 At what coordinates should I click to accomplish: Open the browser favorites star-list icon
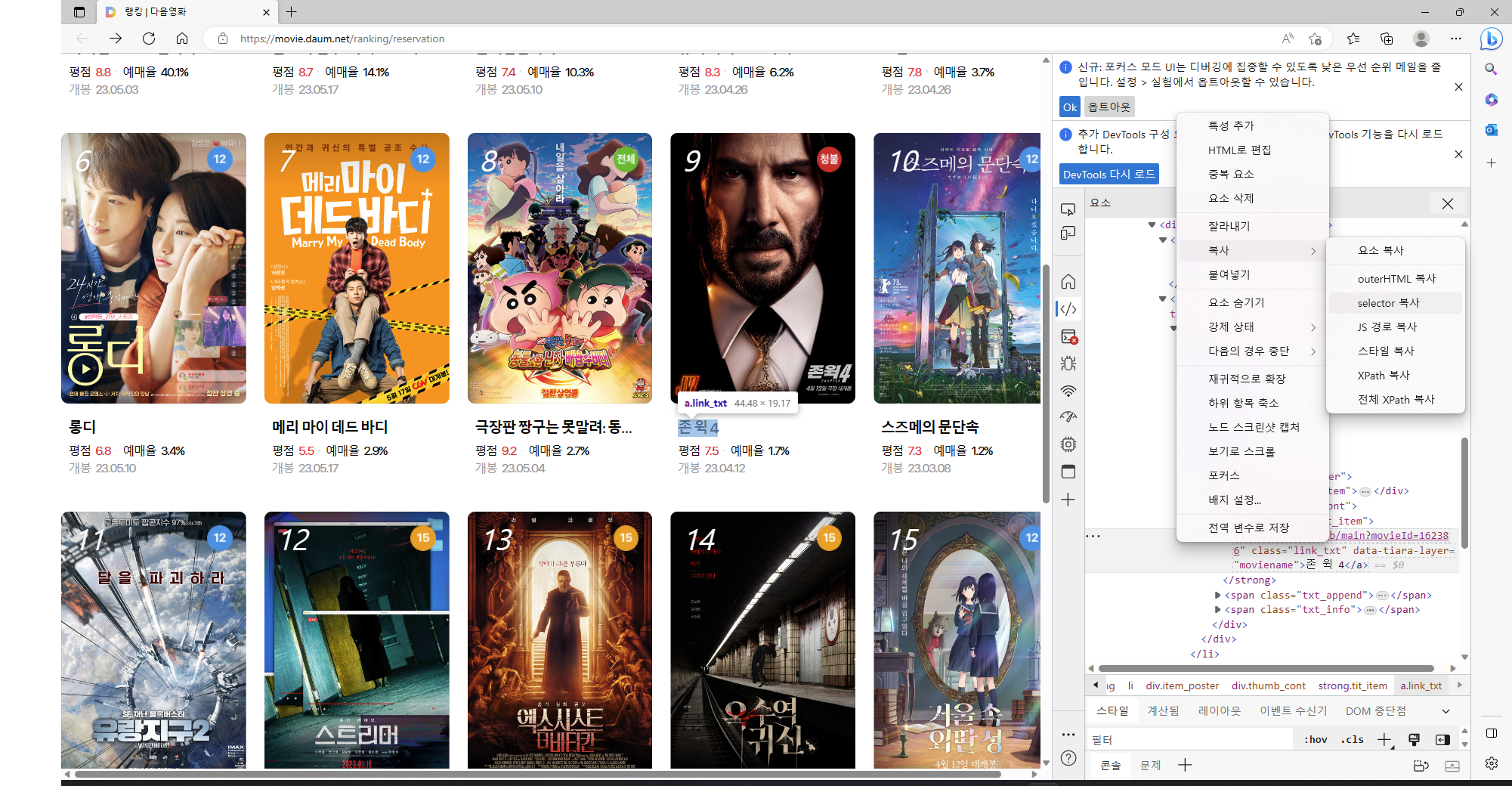[x=1353, y=39]
